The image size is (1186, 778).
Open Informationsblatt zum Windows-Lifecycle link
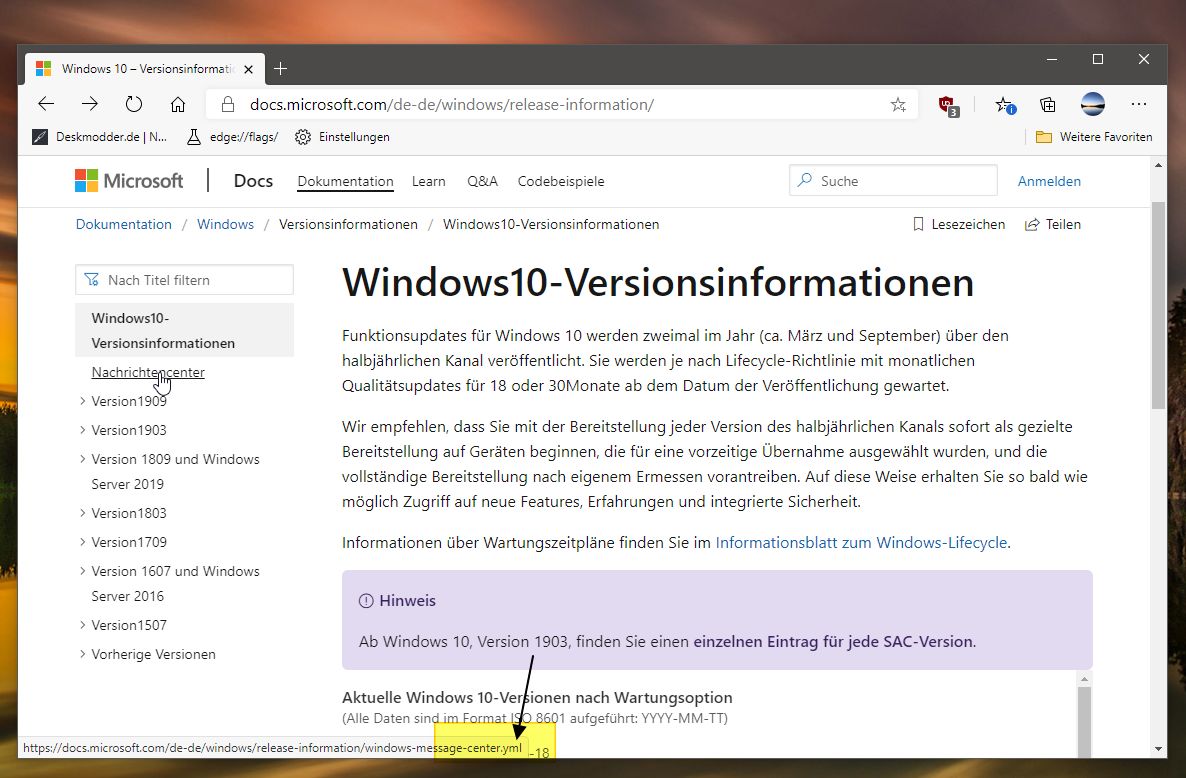coord(862,543)
